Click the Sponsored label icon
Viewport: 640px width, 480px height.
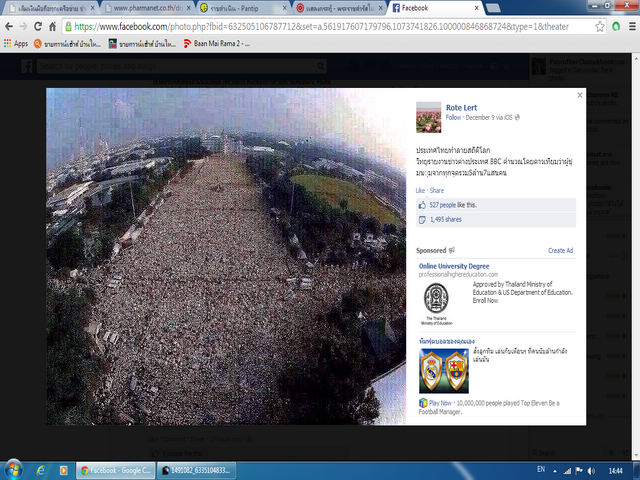(x=452, y=250)
